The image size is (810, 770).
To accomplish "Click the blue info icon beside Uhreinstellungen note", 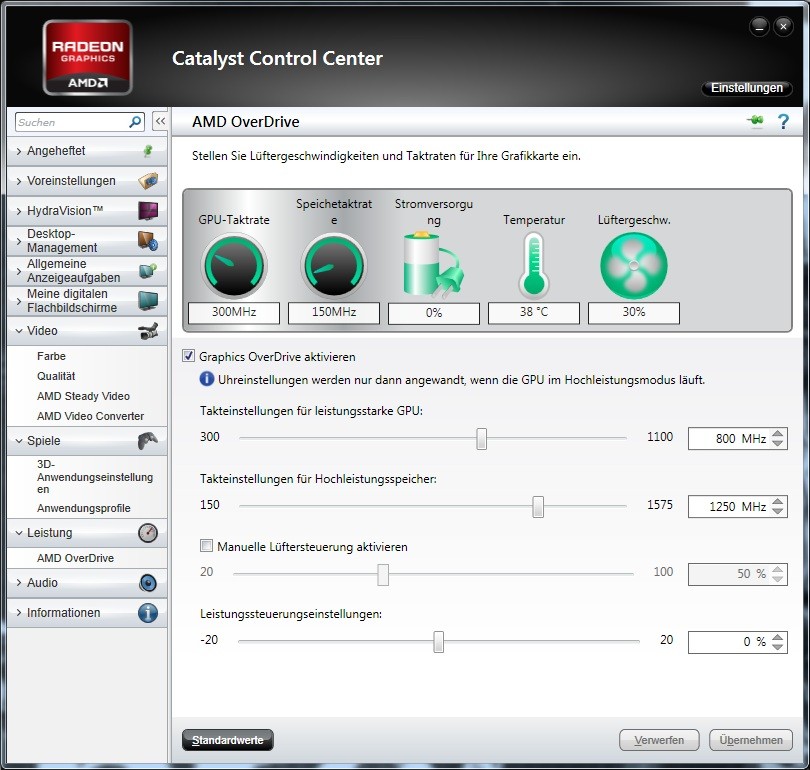I will coord(207,379).
